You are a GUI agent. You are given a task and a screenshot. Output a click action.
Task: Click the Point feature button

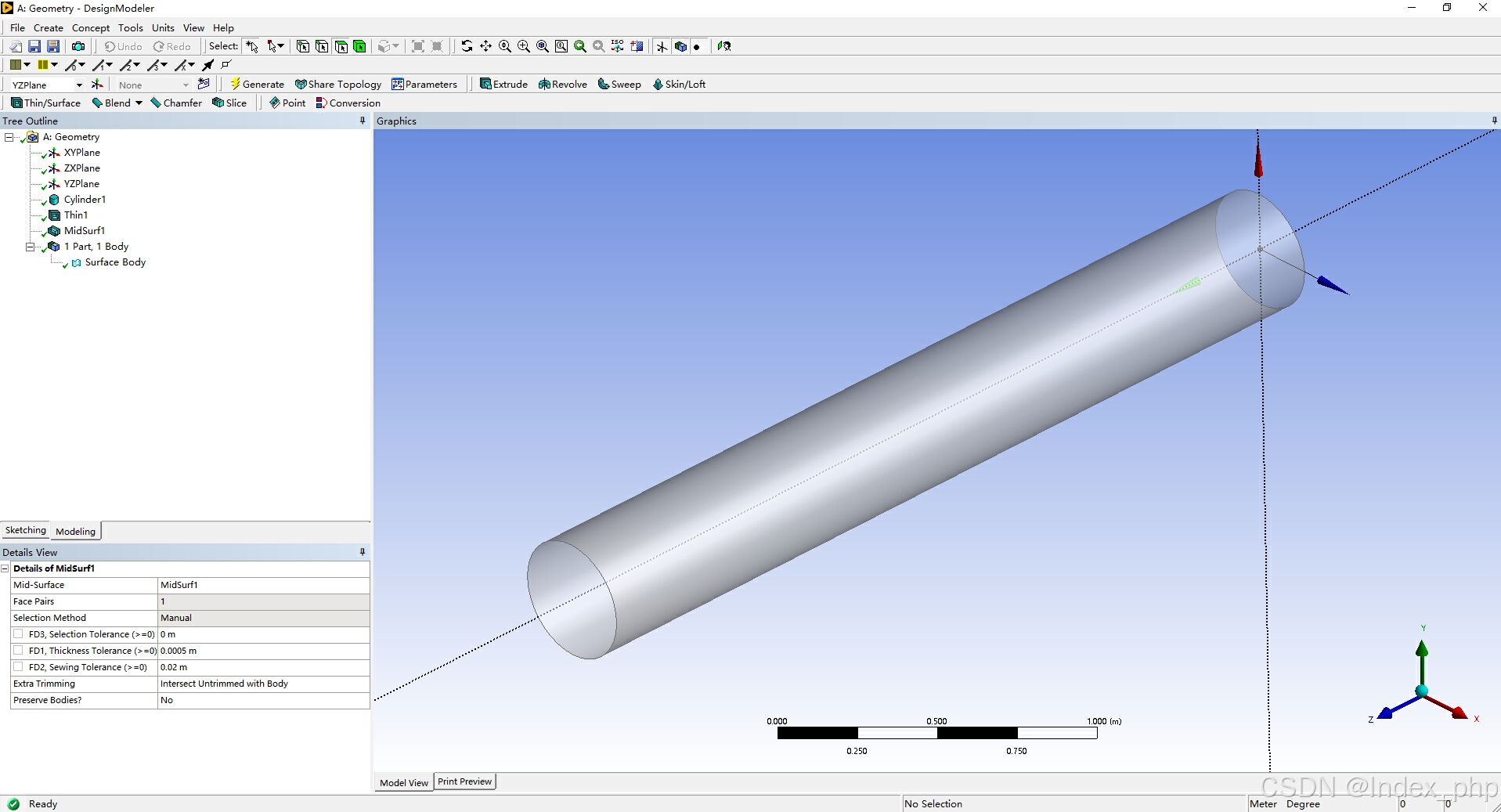[287, 103]
